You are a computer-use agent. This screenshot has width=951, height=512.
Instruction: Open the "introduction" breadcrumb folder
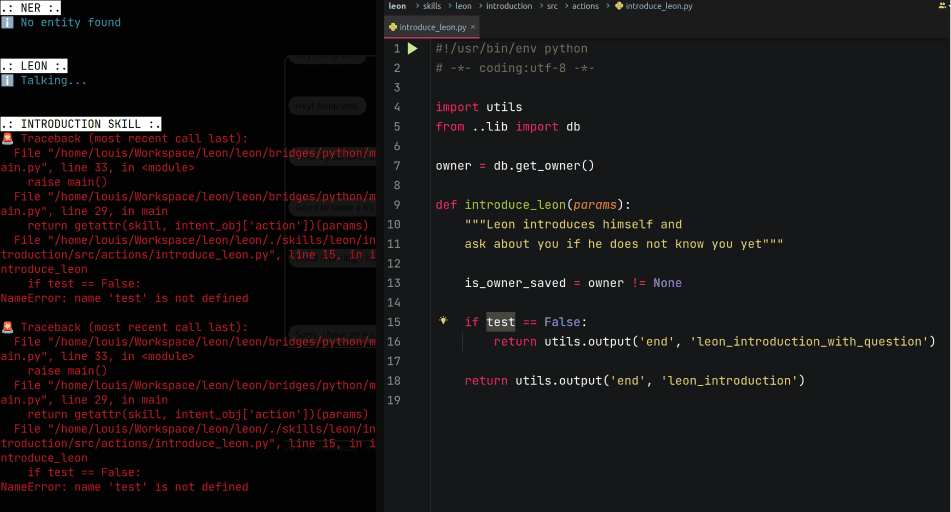pos(509,6)
